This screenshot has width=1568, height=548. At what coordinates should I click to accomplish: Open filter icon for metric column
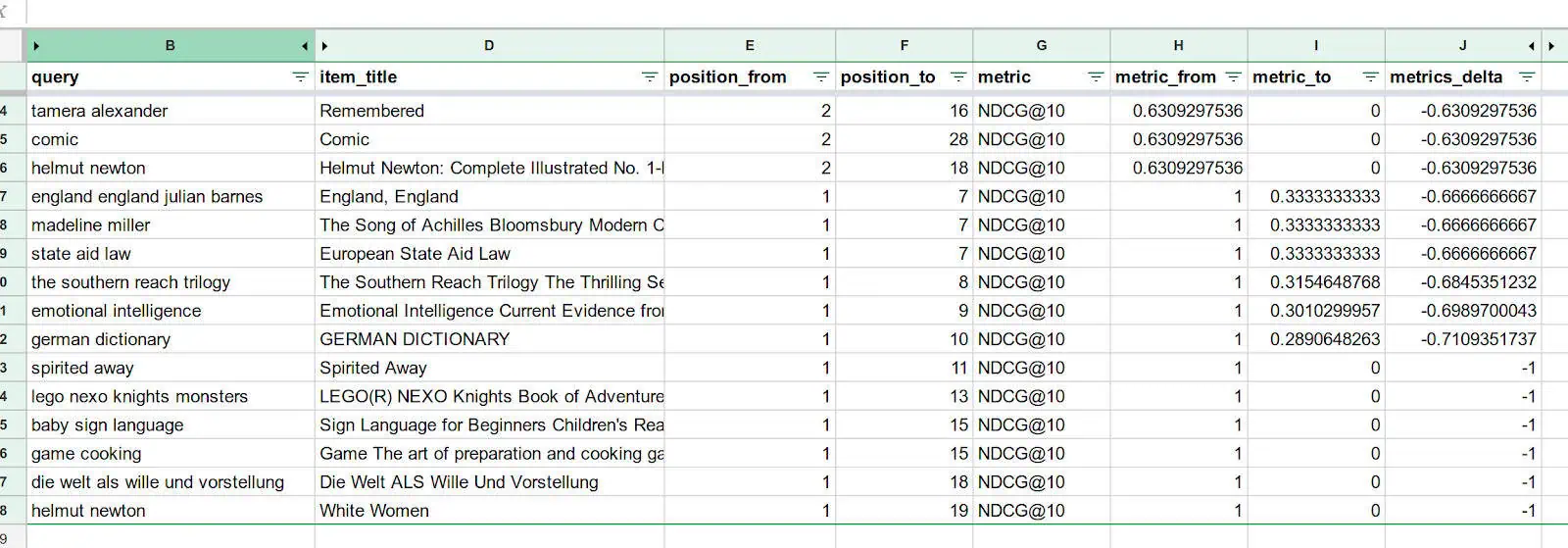pos(1096,77)
